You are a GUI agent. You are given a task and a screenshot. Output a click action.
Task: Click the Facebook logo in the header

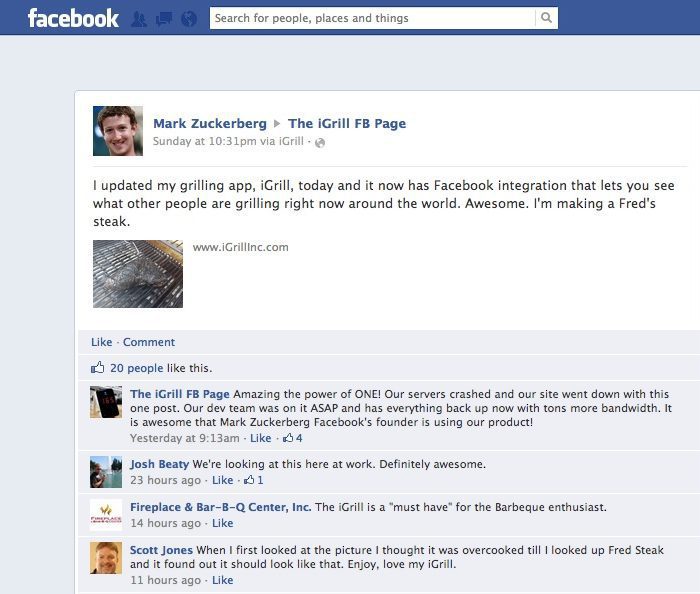click(x=73, y=18)
